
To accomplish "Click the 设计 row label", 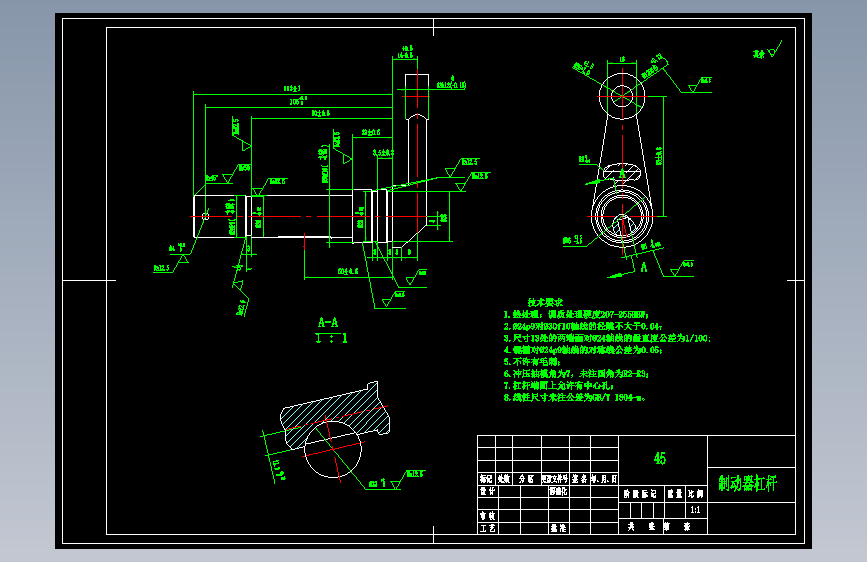I will [x=488, y=491].
